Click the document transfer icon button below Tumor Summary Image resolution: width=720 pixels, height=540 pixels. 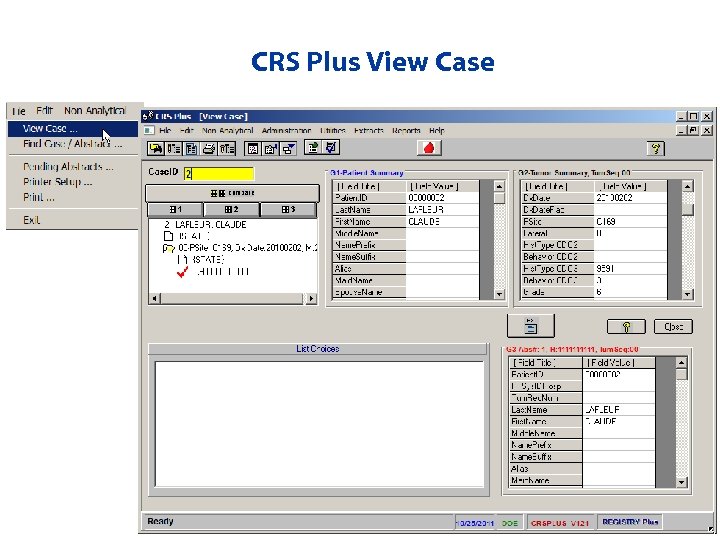click(x=531, y=326)
